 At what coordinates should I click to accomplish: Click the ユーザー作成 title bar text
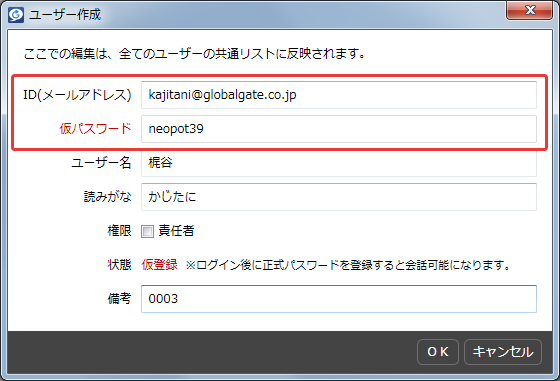pyautogui.click(x=65, y=15)
